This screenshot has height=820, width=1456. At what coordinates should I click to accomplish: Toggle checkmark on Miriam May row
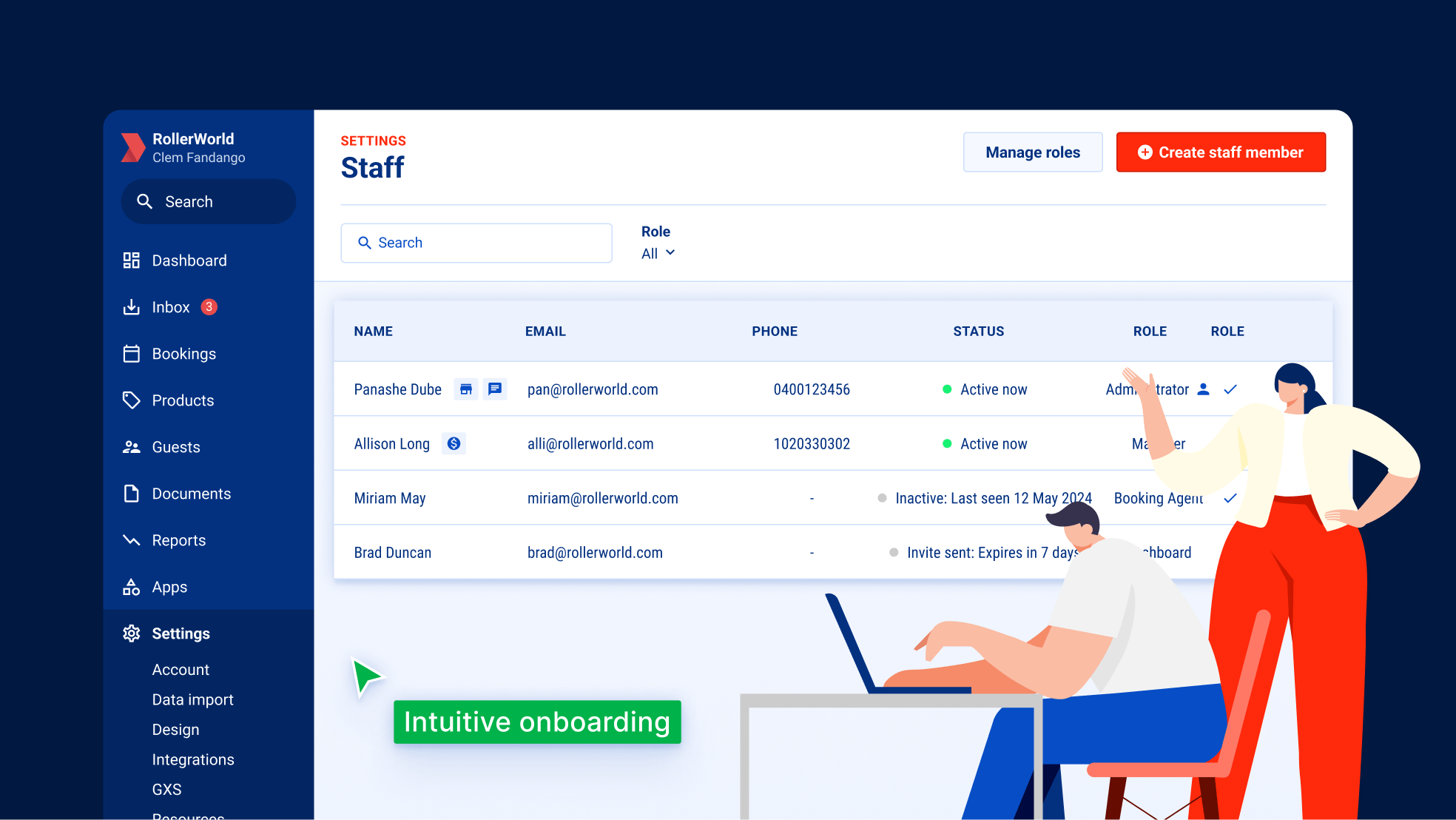[x=1228, y=497]
